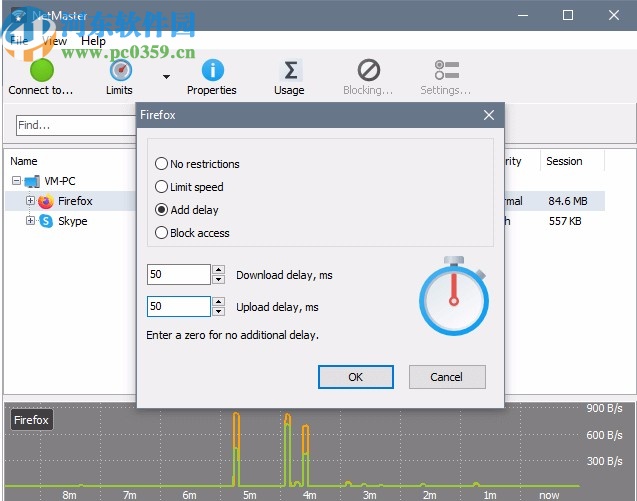The width and height of the screenshot is (637, 501).
Task: Open the Help menu
Action: click(93, 41)
